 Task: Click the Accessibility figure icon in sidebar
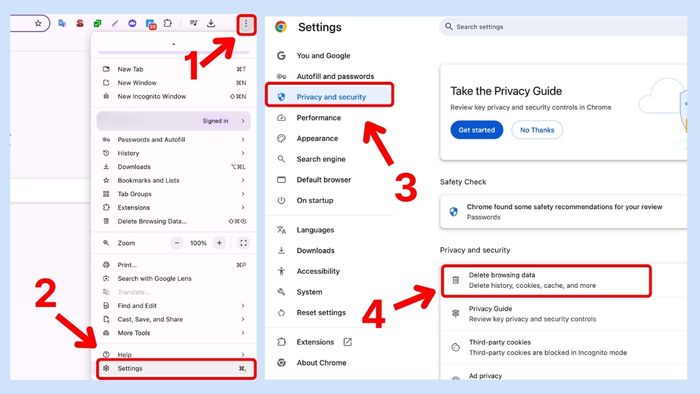[281, 271]
